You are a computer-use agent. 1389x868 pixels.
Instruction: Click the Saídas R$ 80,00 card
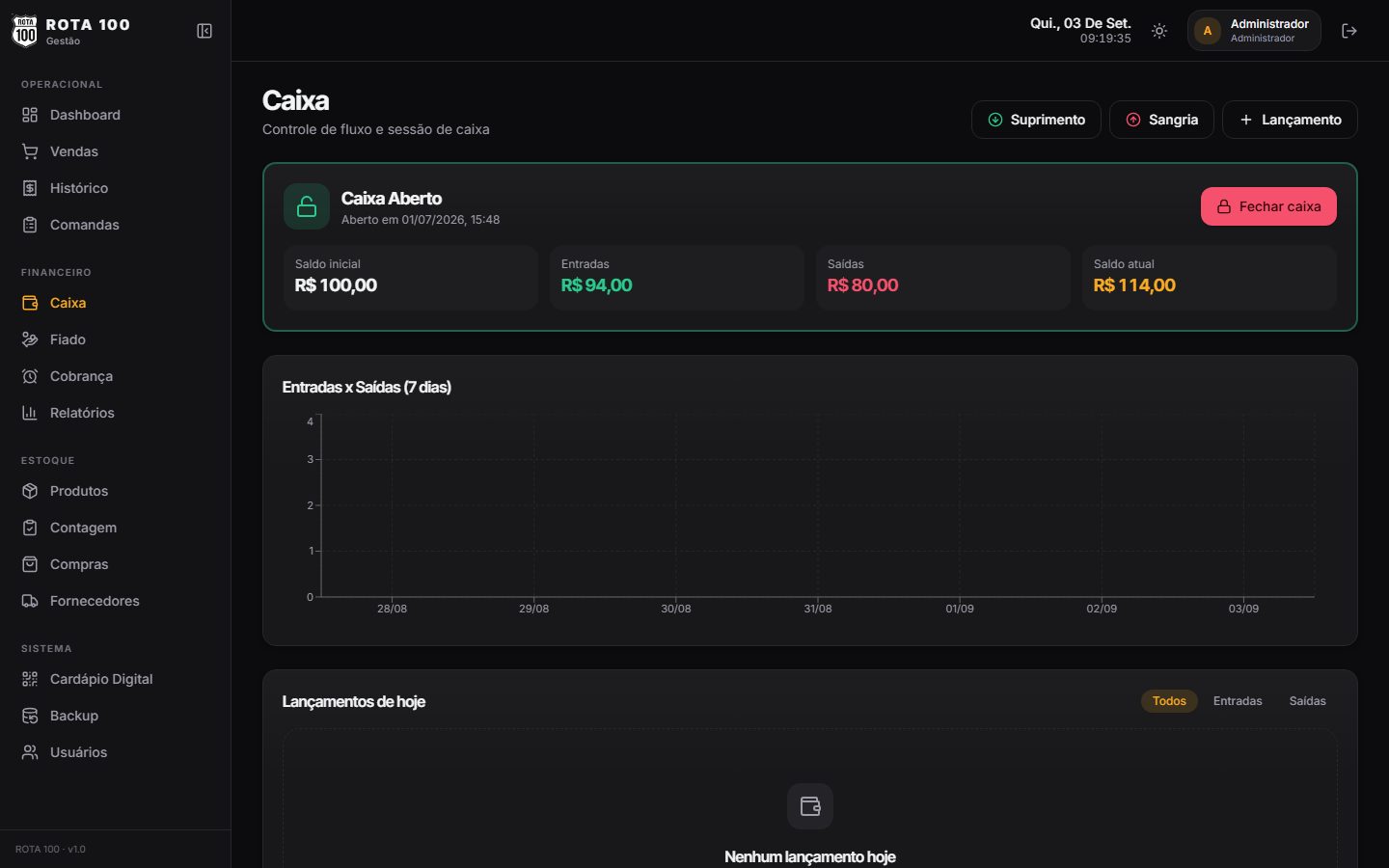(943, 278)
